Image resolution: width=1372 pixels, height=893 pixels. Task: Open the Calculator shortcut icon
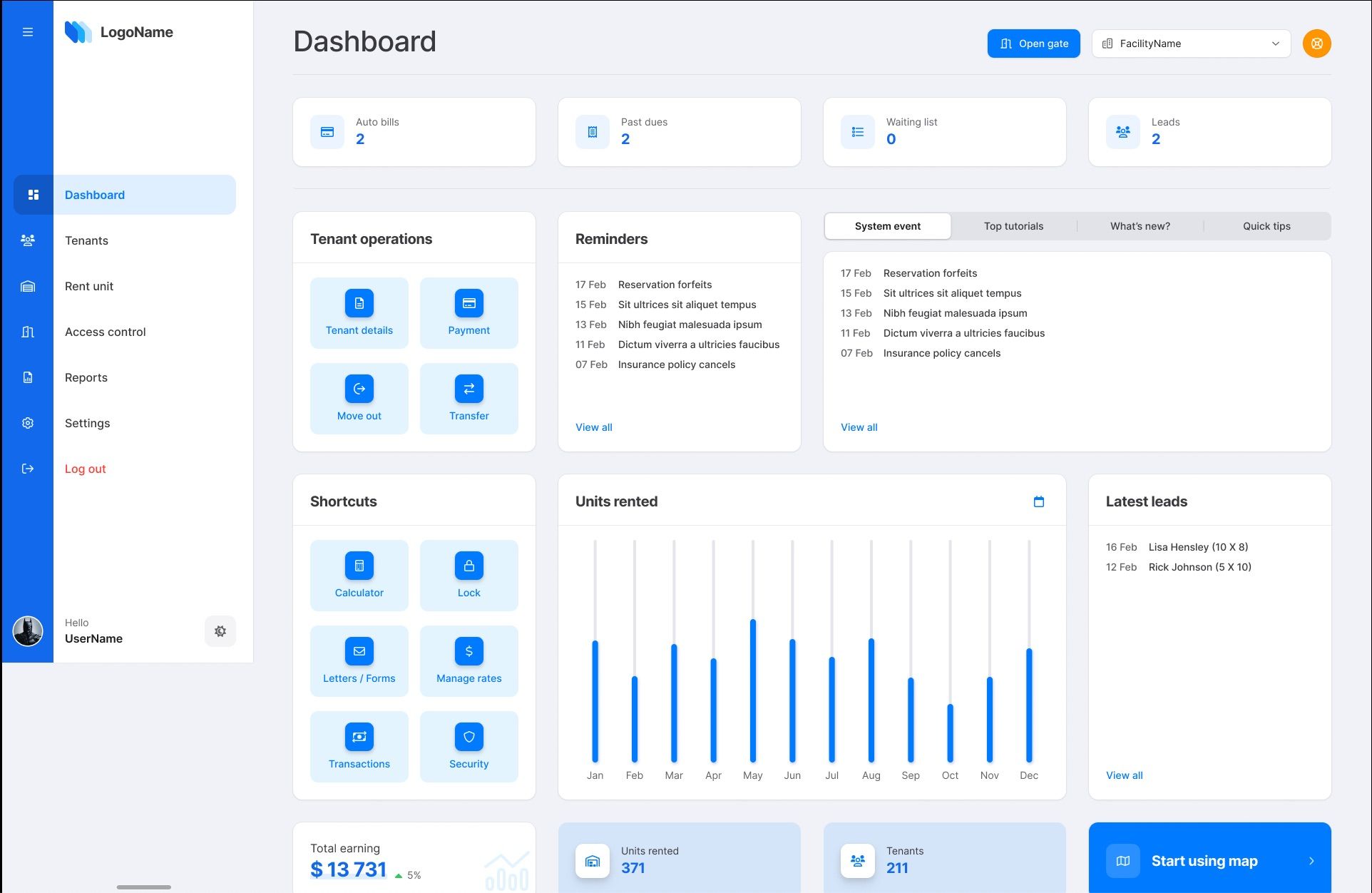(359, 566)
